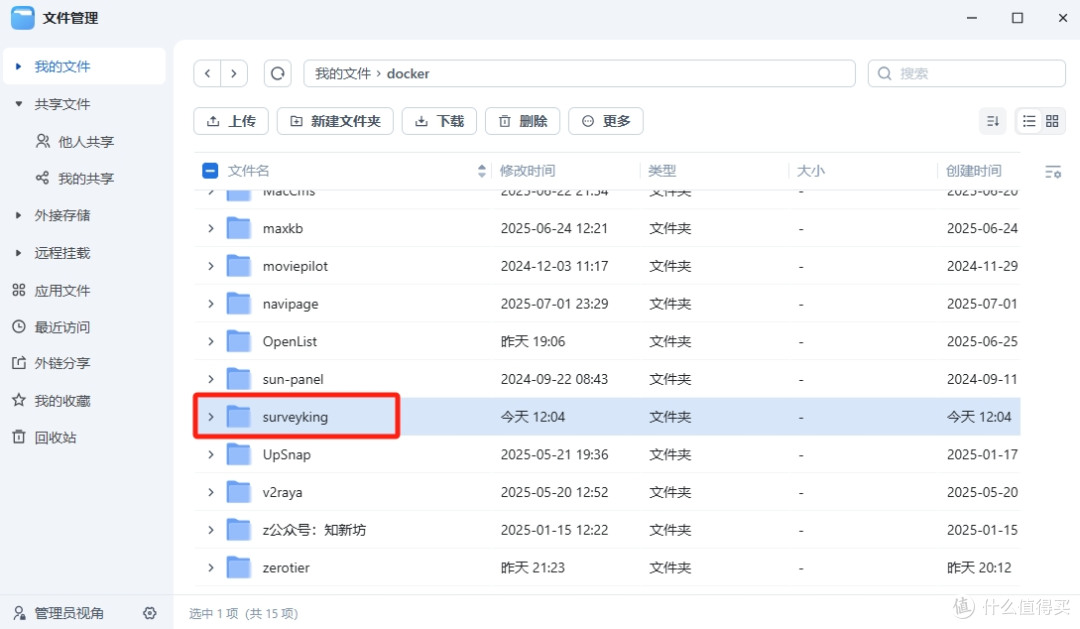This screenshot has height=629, width=1080.
Task: Click the download (下载) toolbar icon
Action: click(x=439, y=120)
